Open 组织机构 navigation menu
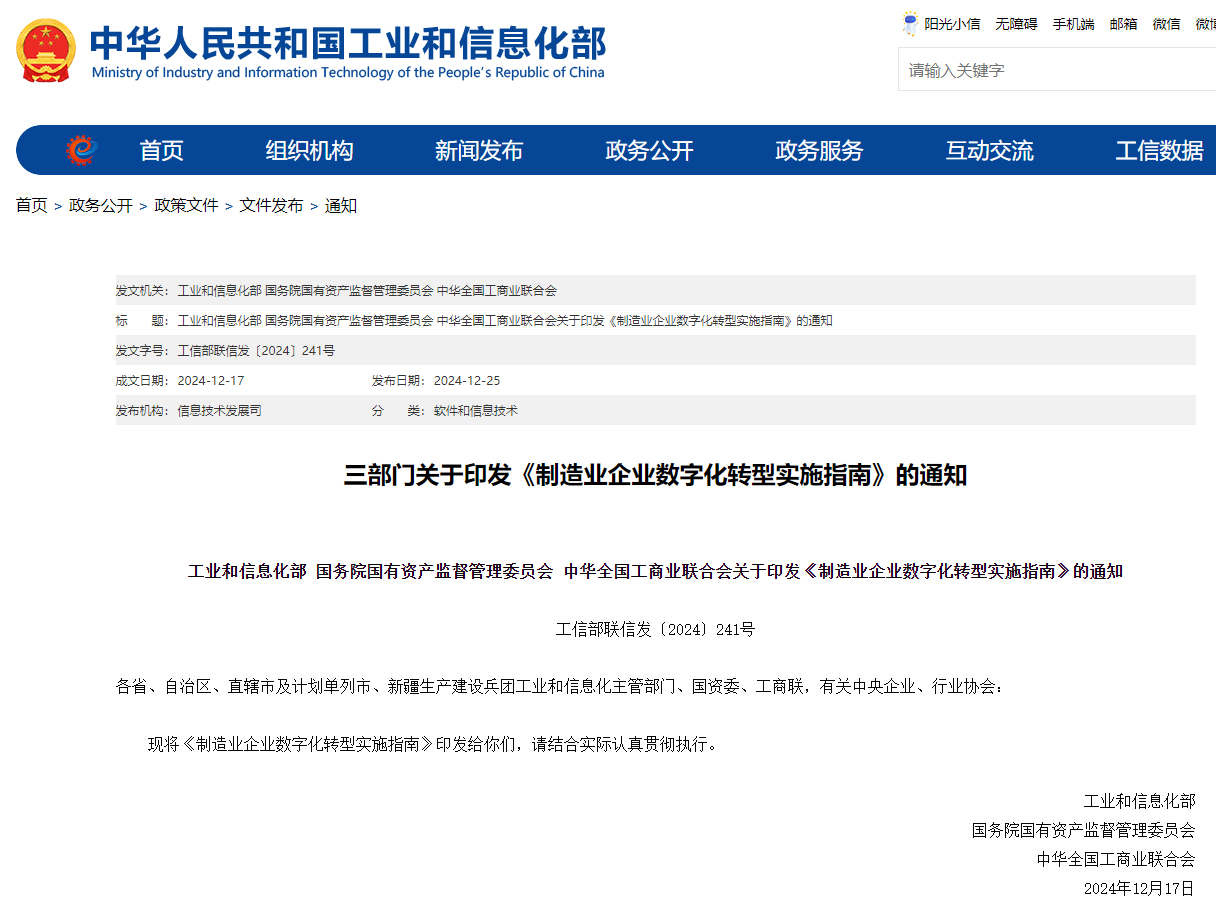This screenshot has height=902, width=1216. click(309, 150)
